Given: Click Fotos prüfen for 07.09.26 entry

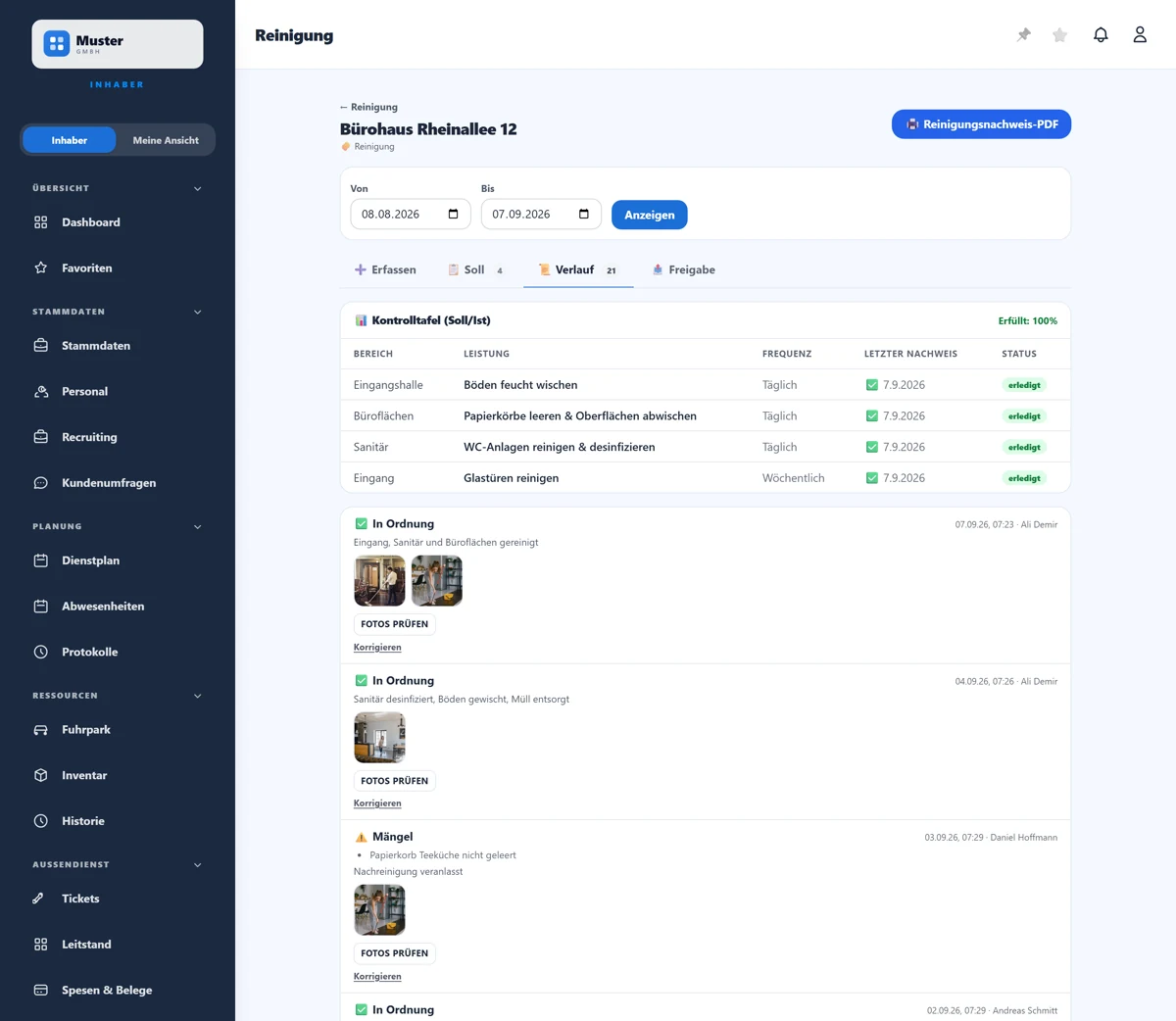Looking at the screenshot, I should [394, 624].
